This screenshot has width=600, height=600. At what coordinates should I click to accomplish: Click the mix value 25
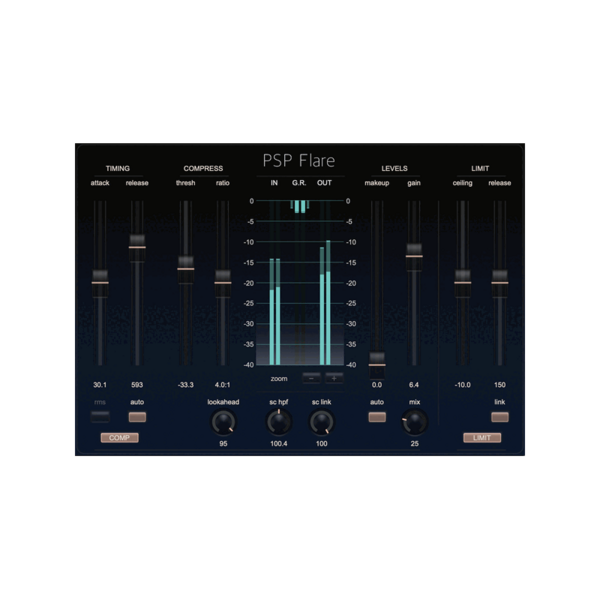click(415, 443)
